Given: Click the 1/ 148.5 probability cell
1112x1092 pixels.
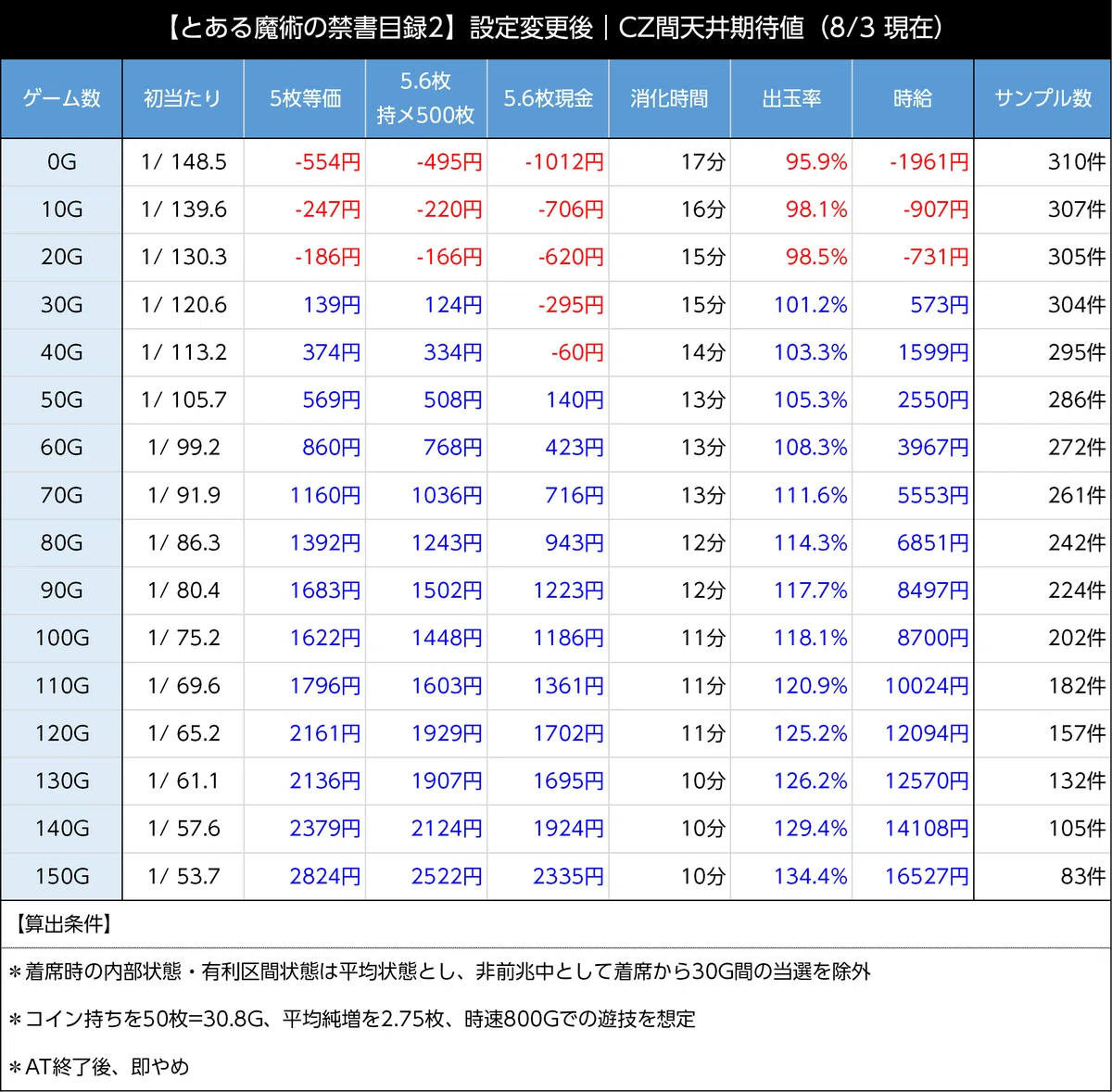Looking at the screenshot, I should point(183,162).
